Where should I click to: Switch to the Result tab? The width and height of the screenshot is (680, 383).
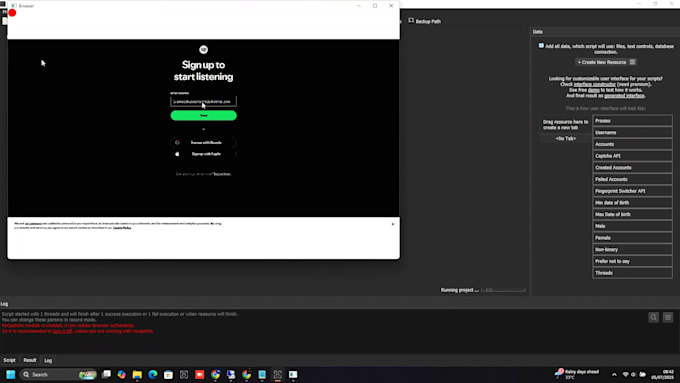(29, 360)
